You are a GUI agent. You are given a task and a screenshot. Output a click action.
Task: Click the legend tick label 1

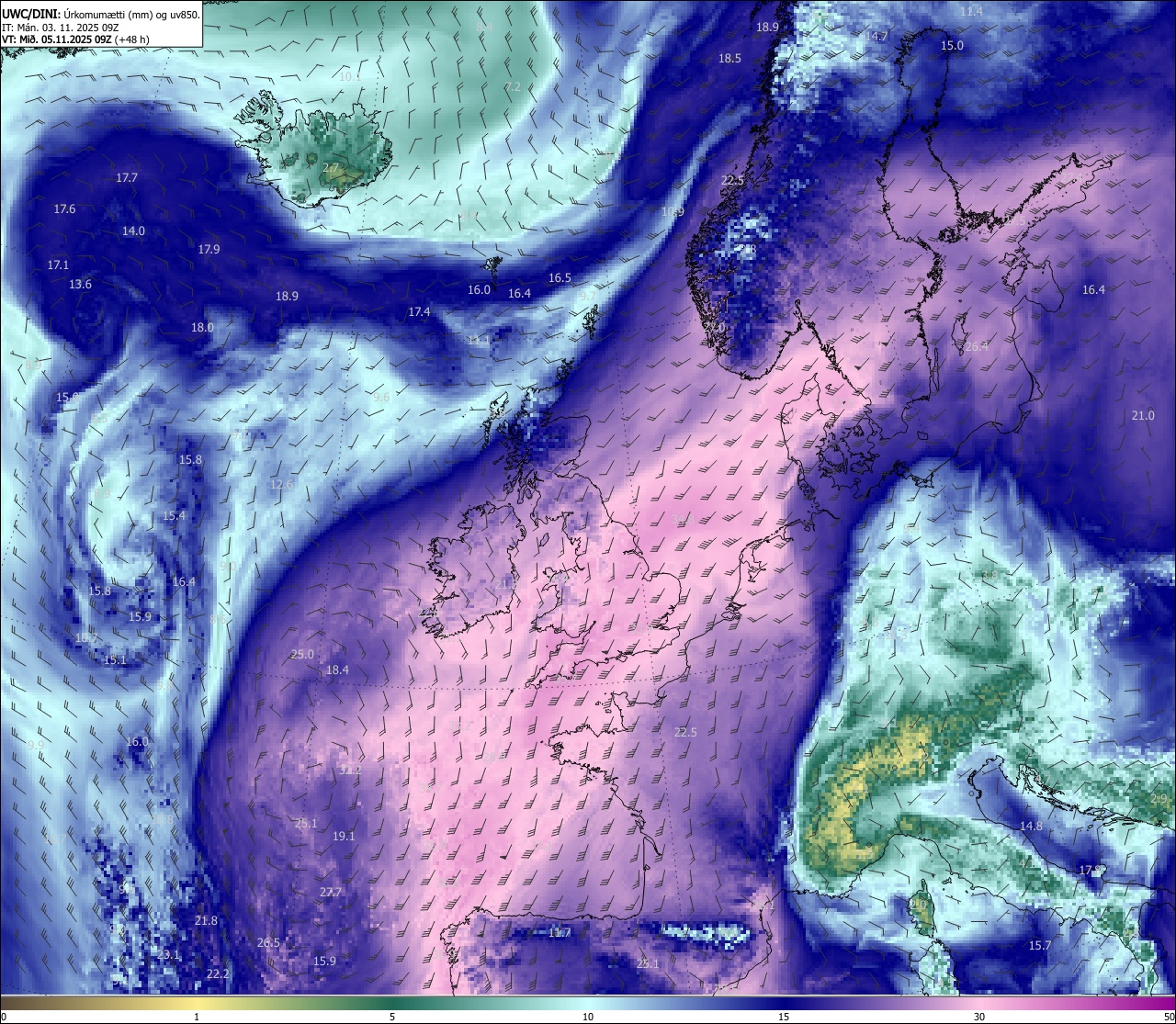click(x=197, y=1017)
